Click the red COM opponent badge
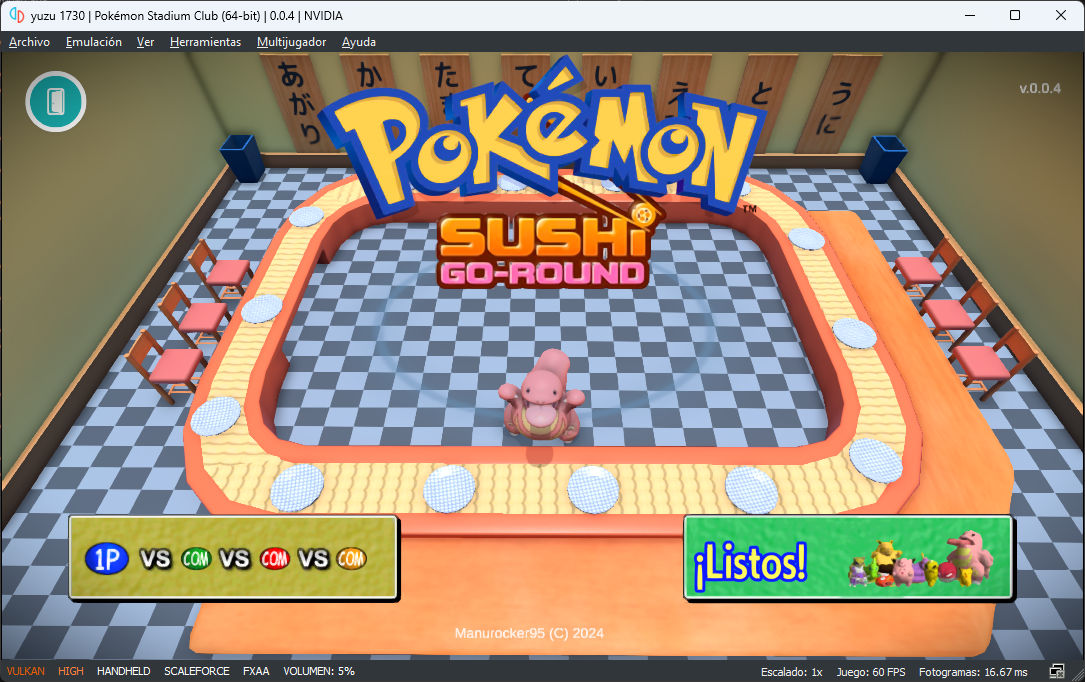 click(275, 559)
